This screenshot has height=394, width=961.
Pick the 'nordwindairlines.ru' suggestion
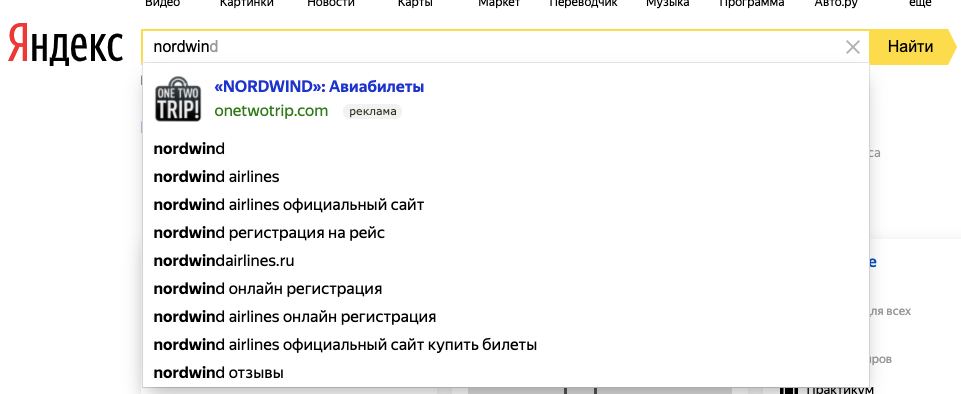506,261
